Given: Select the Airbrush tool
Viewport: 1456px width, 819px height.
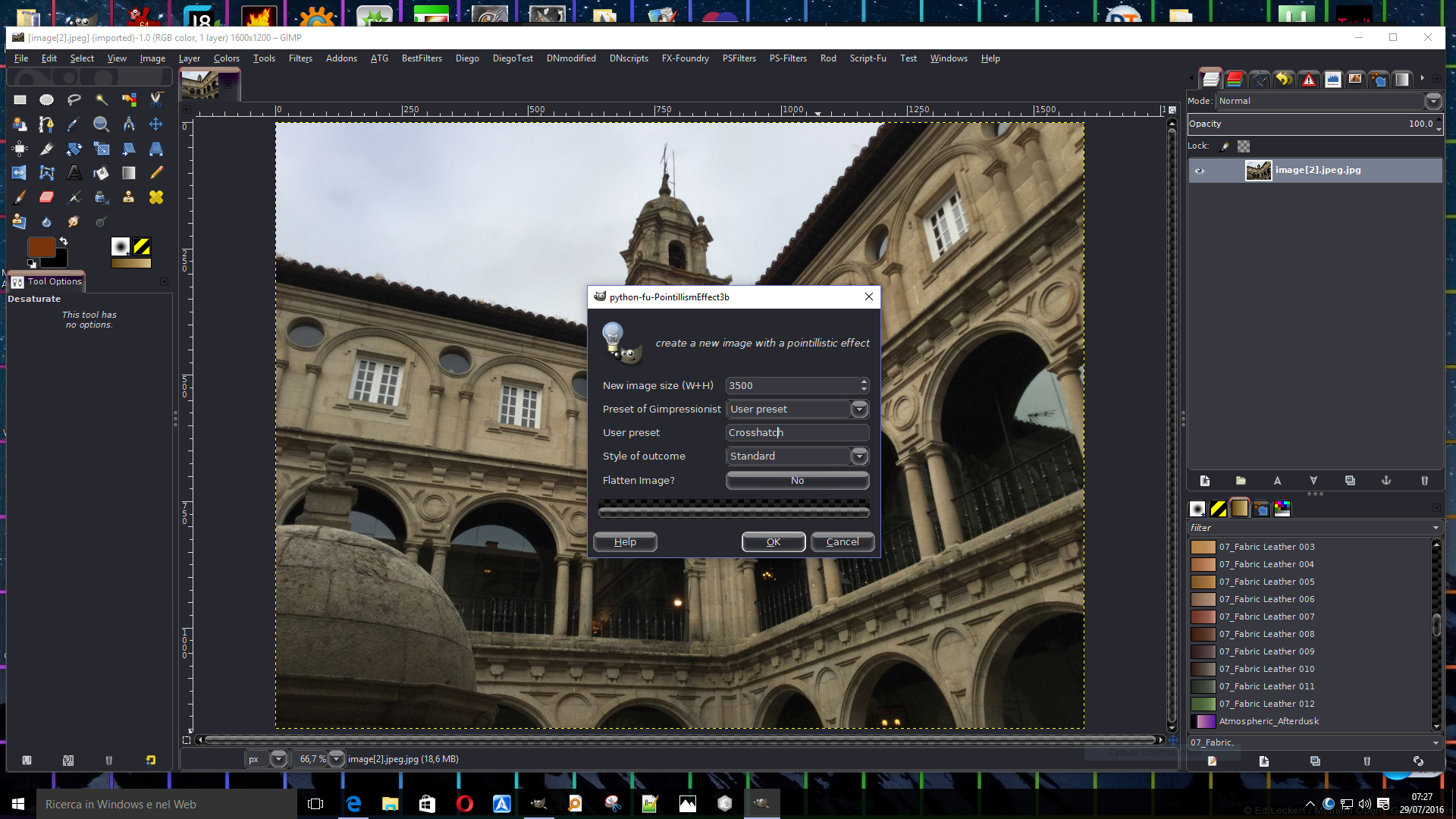Looking at the screenshot, I should click(74, 197).
